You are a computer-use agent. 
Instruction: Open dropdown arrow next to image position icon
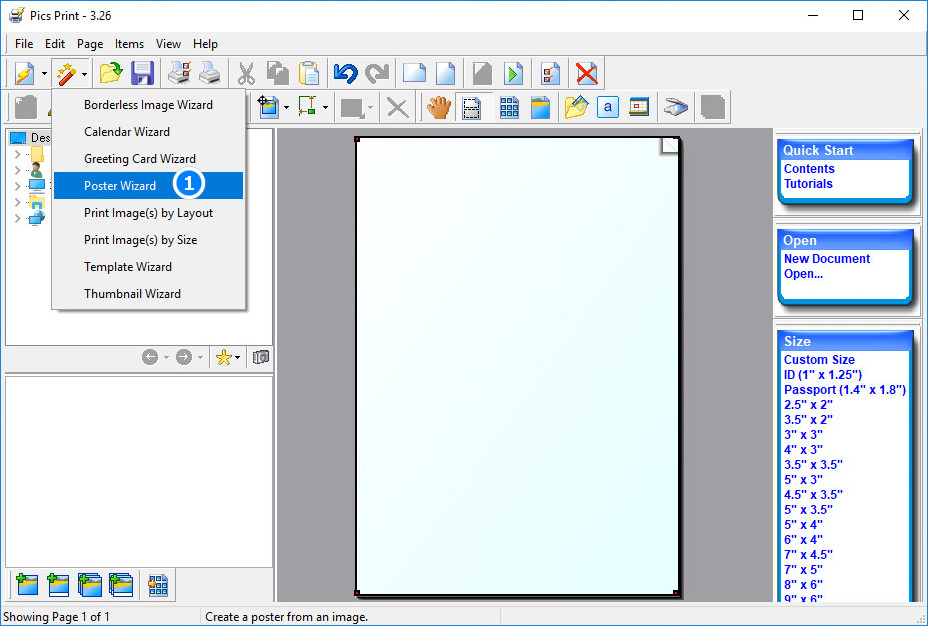coord(286,108)
